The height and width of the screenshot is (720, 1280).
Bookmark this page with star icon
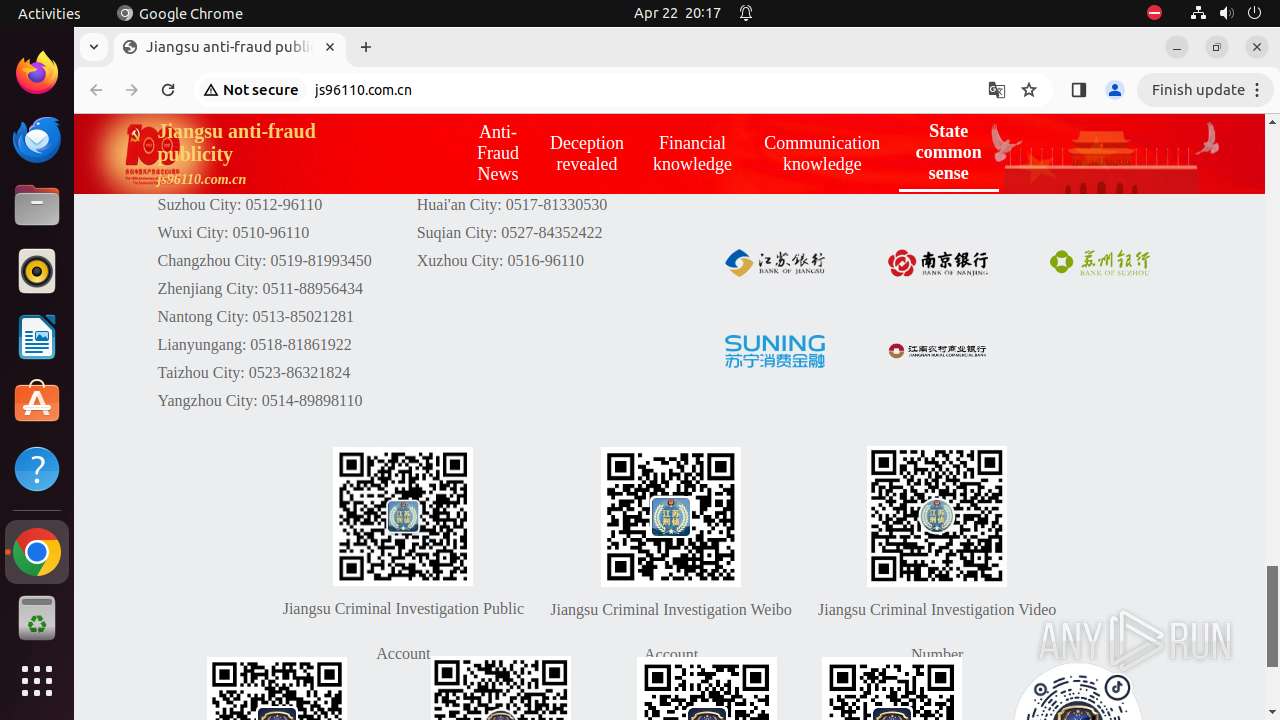[1029, 90]
